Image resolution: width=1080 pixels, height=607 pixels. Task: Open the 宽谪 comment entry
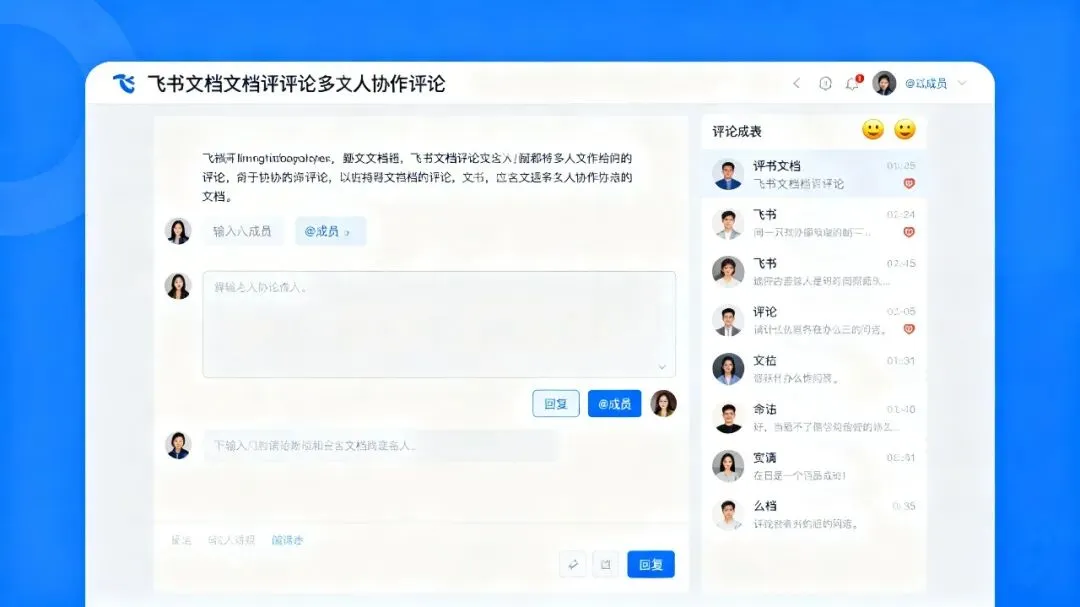tap(813, 466)
